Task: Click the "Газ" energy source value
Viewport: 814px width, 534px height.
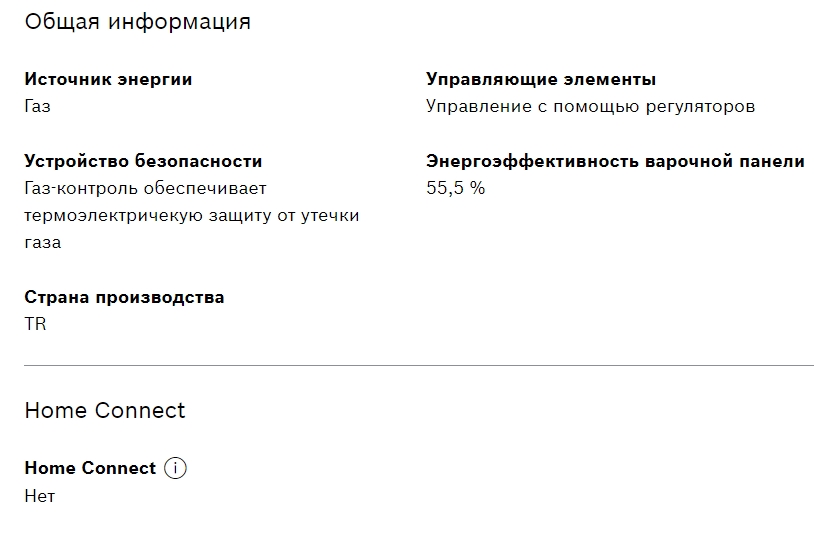Action: (37, 106)
